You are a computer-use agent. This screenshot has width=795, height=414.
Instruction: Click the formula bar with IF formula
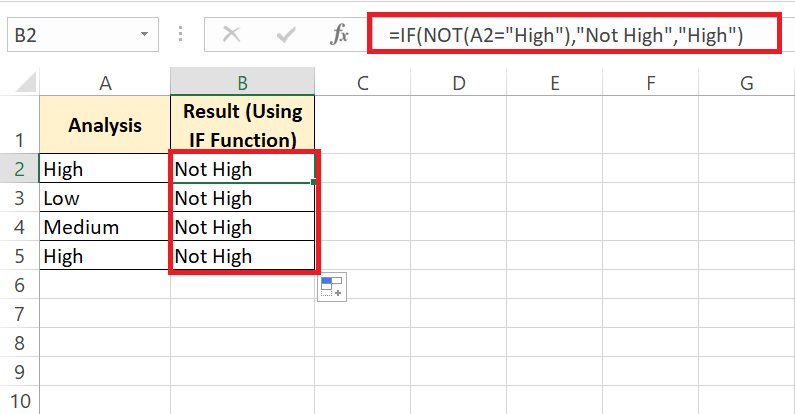(574, 34)
